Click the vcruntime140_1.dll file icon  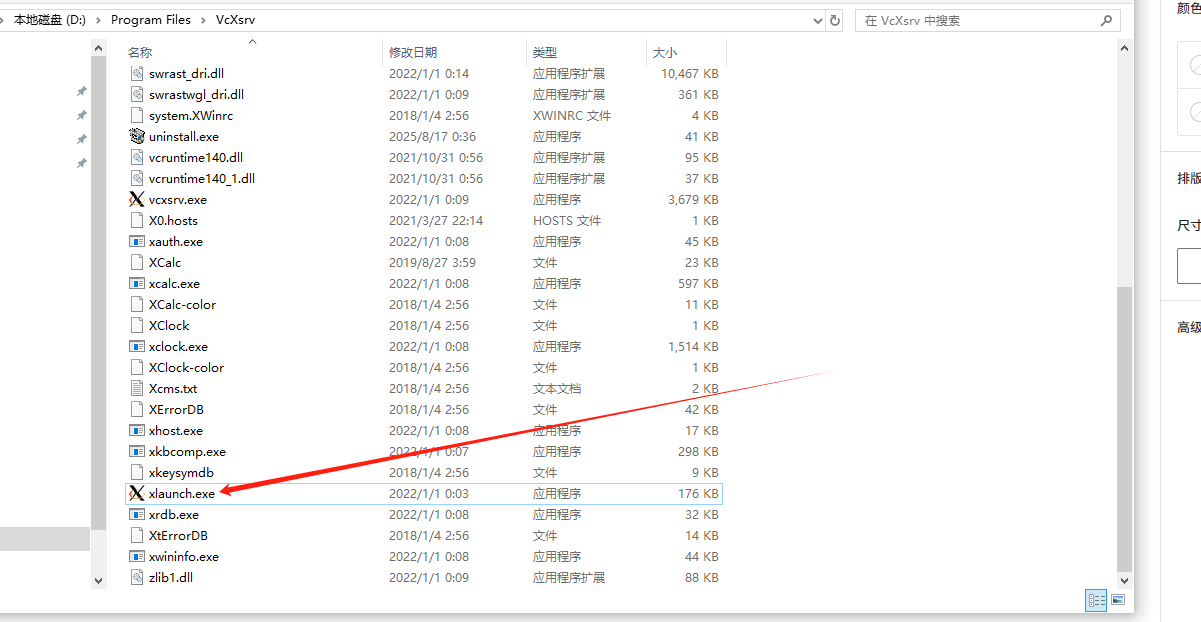(138, 179)
